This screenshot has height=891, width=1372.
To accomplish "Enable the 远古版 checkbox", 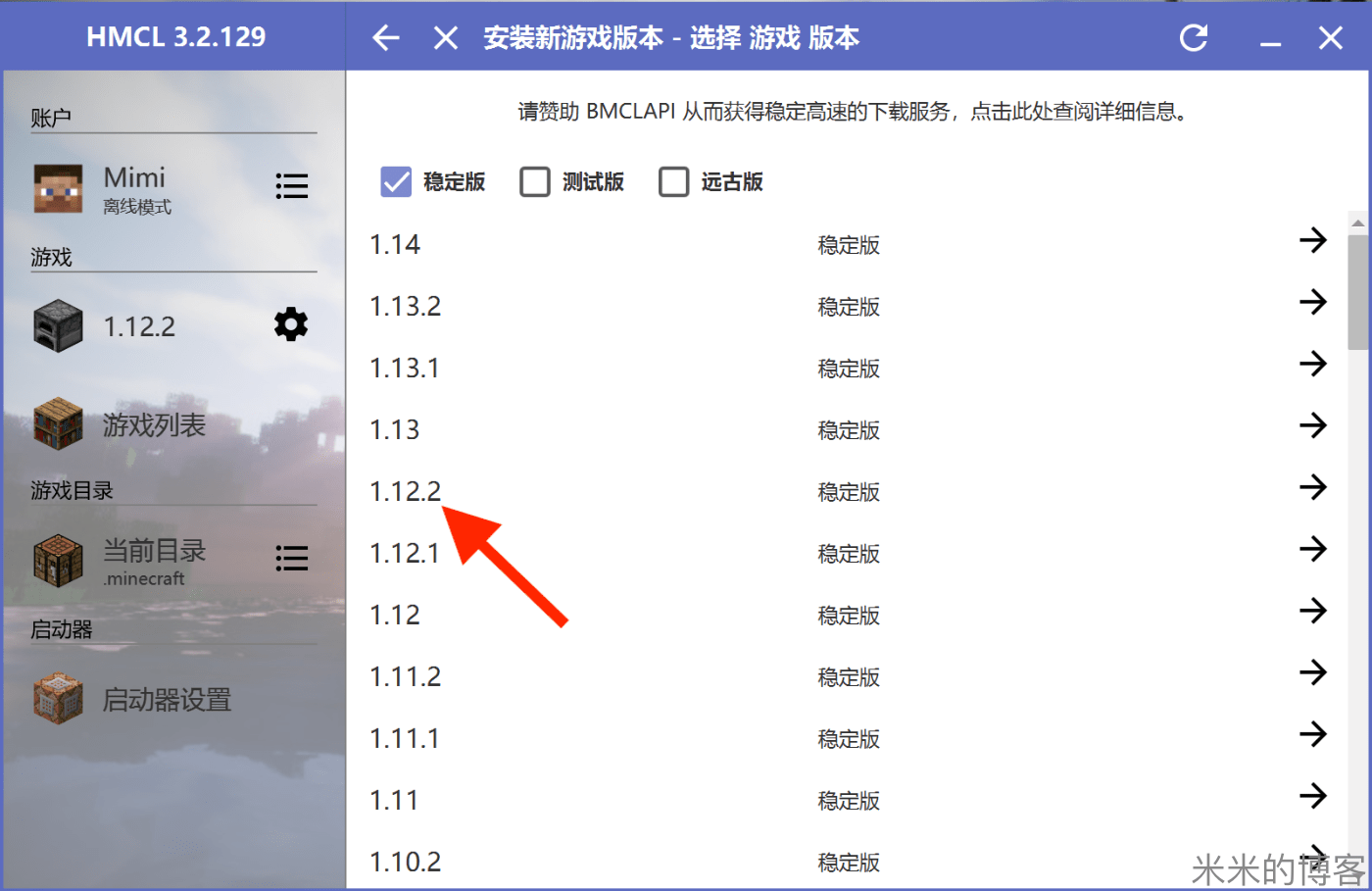I will click(674, 181).
